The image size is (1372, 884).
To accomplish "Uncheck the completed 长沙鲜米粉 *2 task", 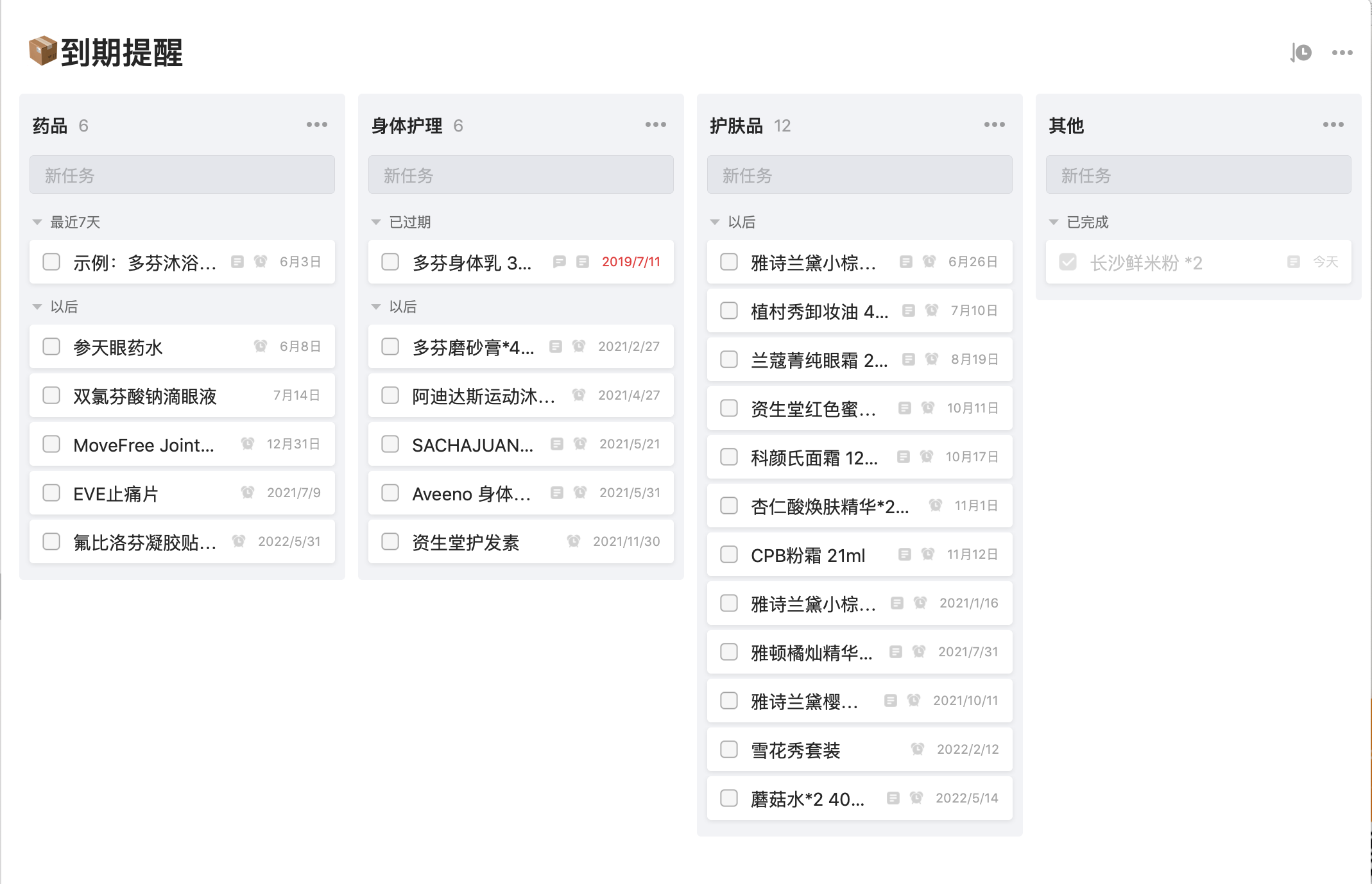I will tap(1068, 262).
